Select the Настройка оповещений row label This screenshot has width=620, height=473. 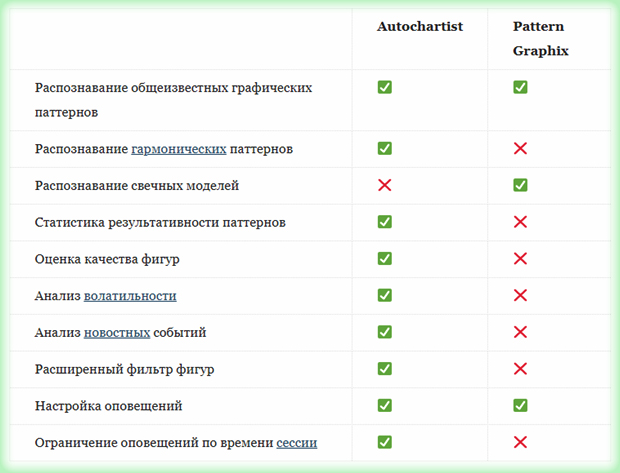pos(108,406)
